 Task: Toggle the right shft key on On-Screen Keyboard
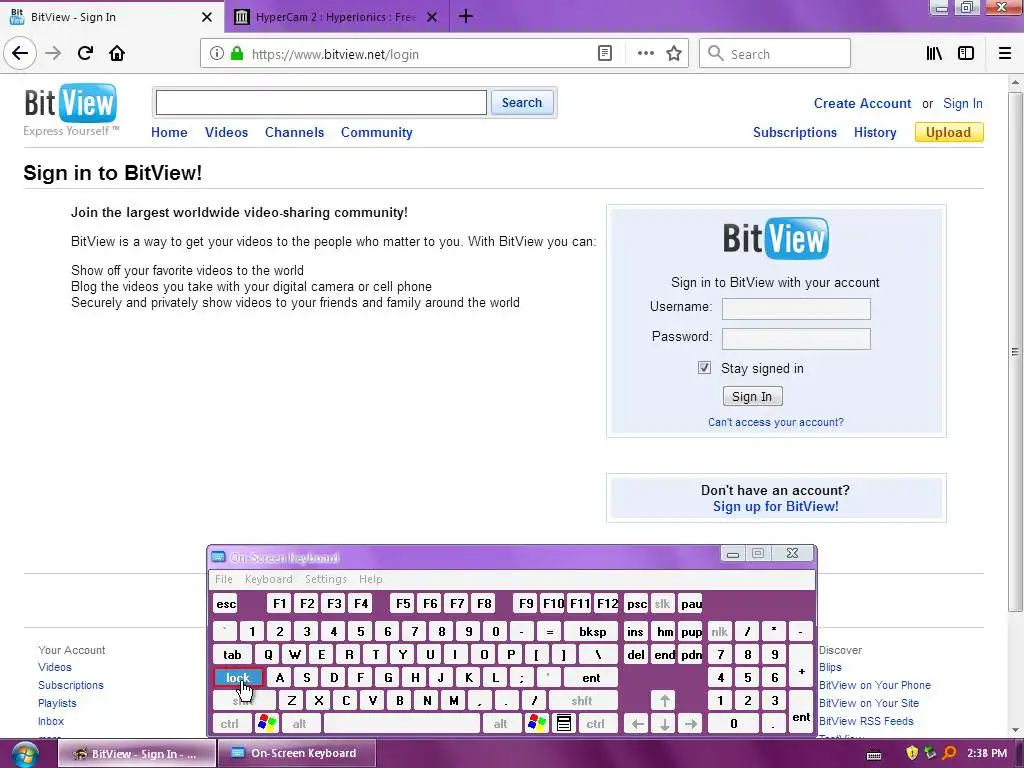coord(583,701)
